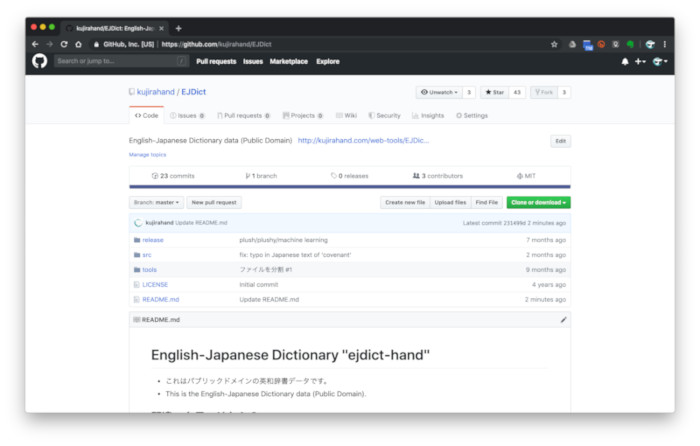Open the user avatar dropdown menu
Image resolution: width=700 pixels, height=446 pixels.
click(x=660, y=62)
